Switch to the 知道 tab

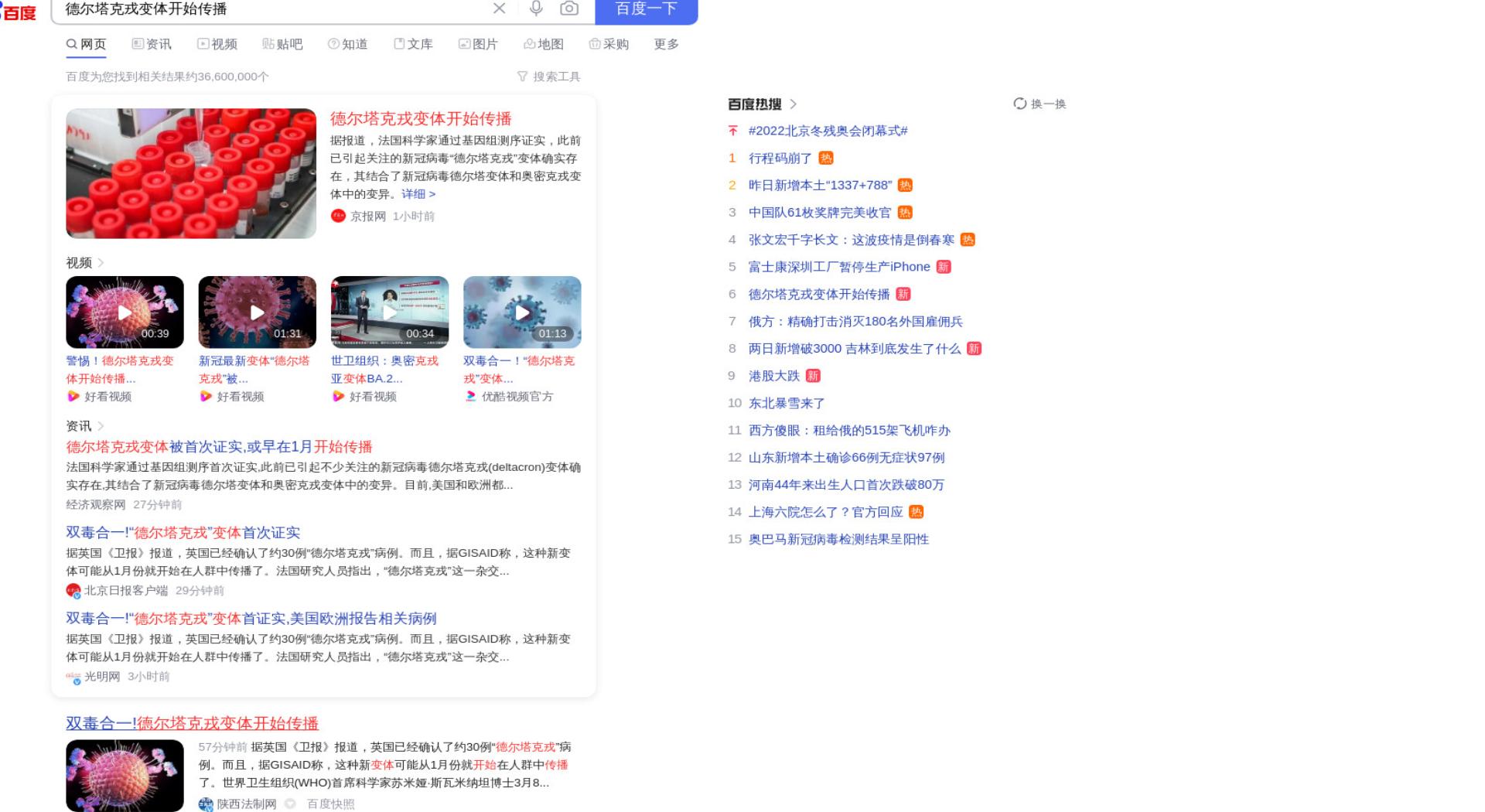click(x=348, y=44)
